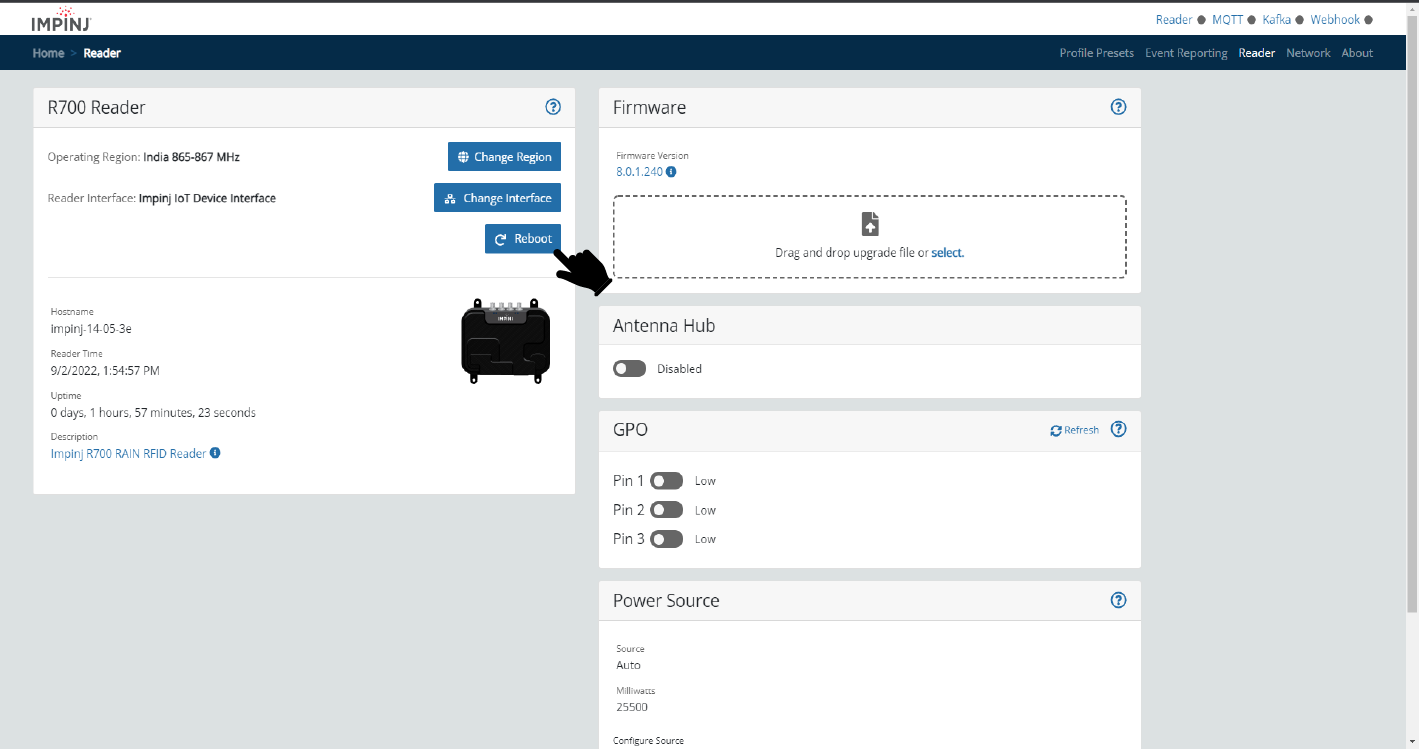Image resolution: width=1419 pixels, height=749 pixels.
Task: Click the R700 reader device image
Action: click(x=505, y=342)
